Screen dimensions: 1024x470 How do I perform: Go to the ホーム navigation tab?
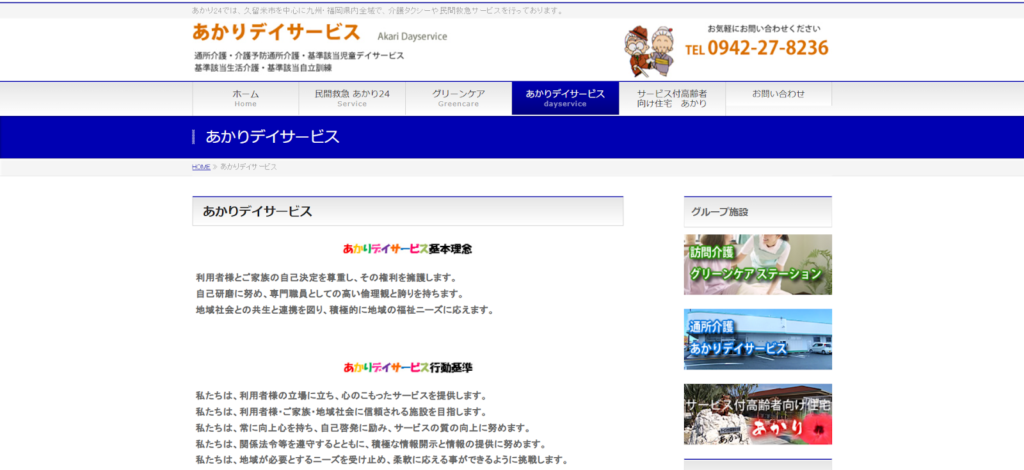tap(246, 98)
